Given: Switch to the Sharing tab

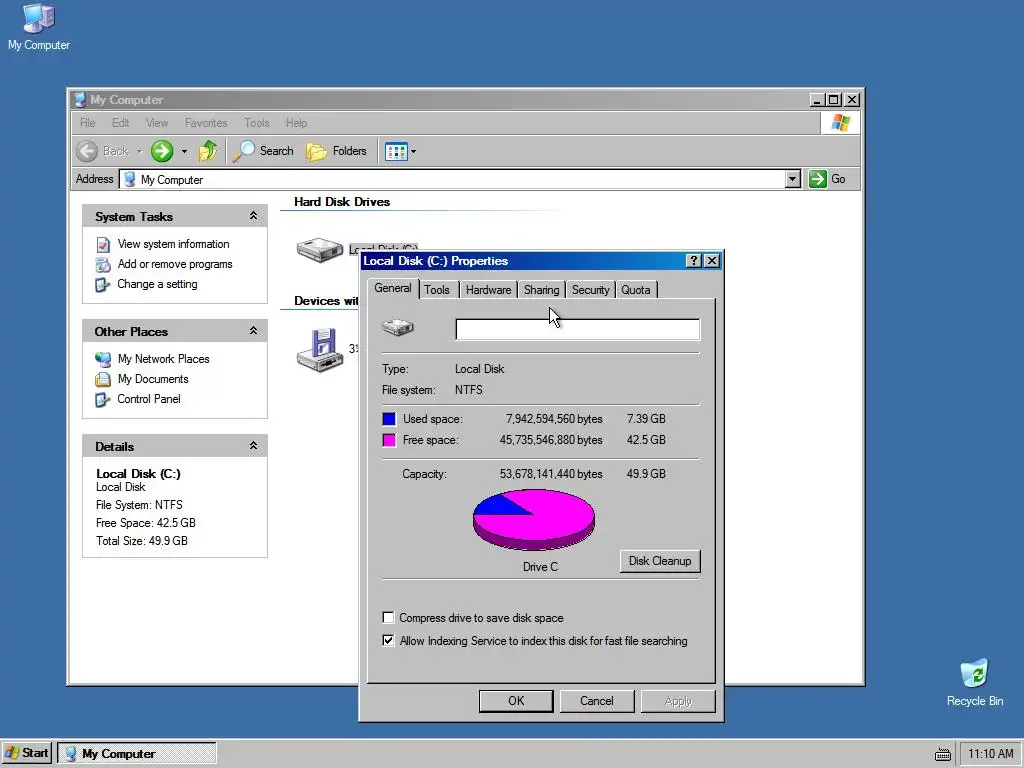Looking at the screenshot, I should pyautogui.click(x=541, y=290).
